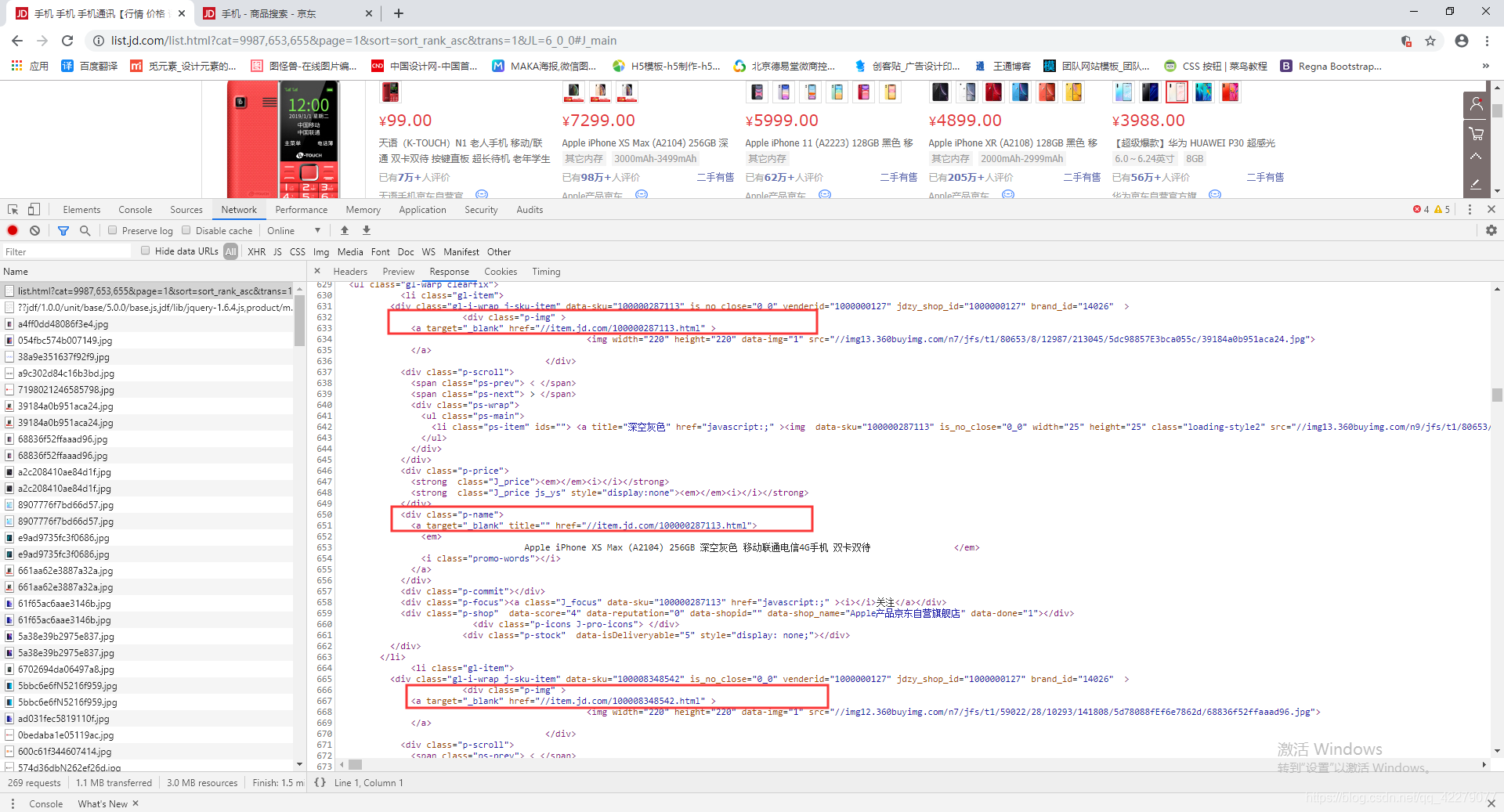Click the network Filter input field

[x=67, y=251]
